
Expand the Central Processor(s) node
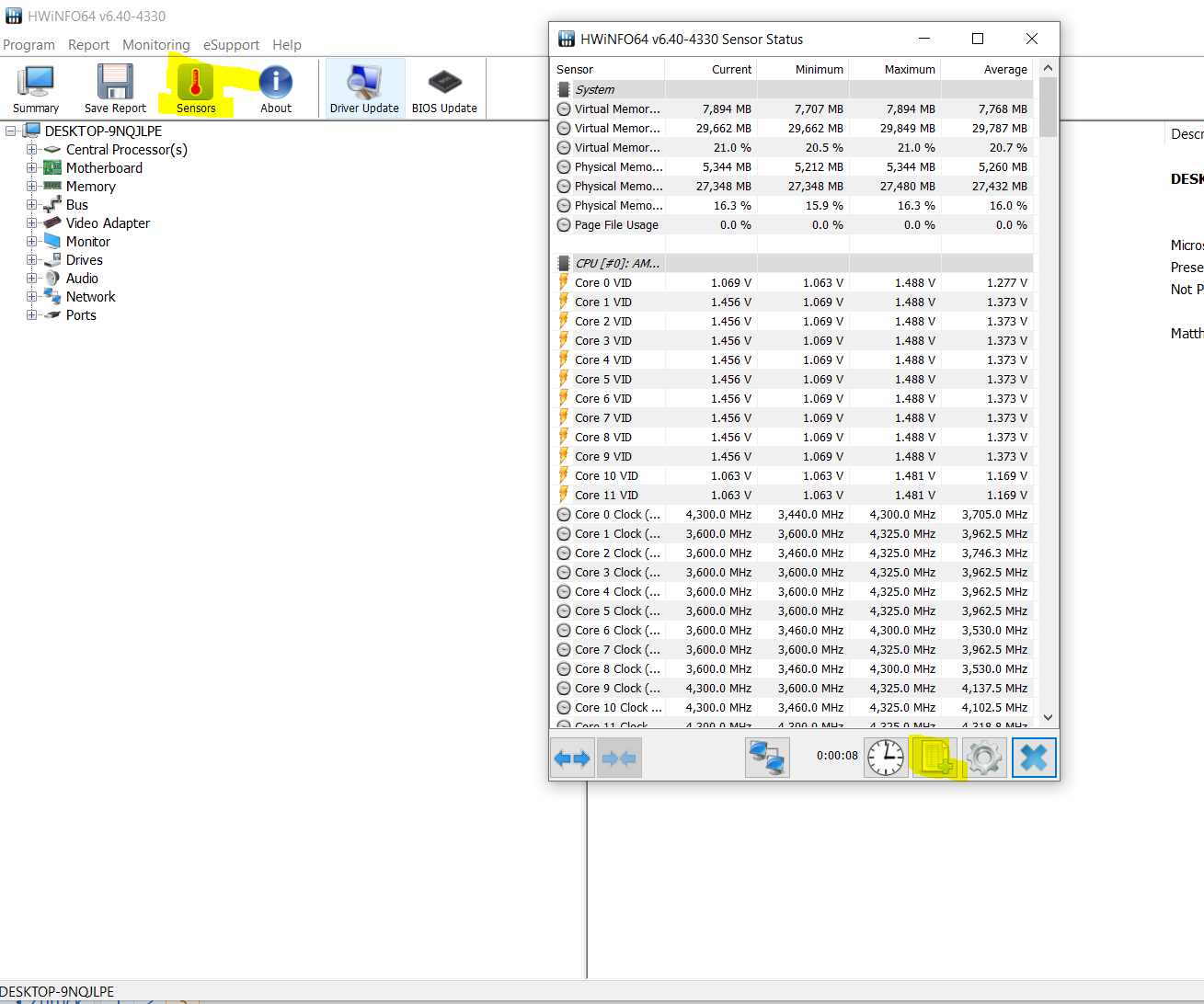click(x=32, y=149)
